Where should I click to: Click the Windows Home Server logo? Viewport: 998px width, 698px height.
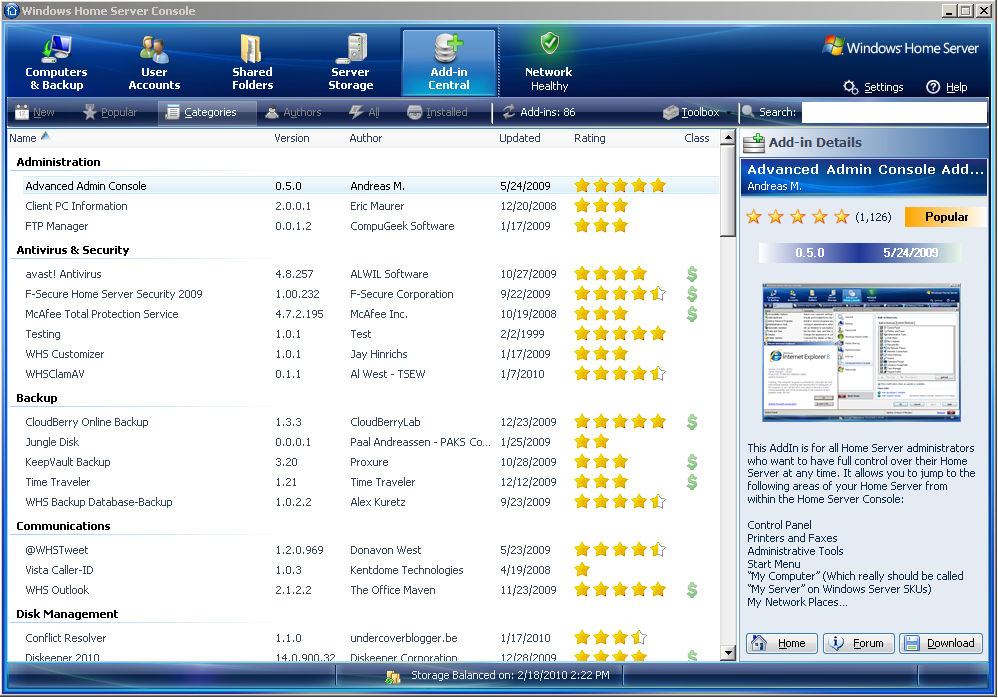[x=900, y=47]
